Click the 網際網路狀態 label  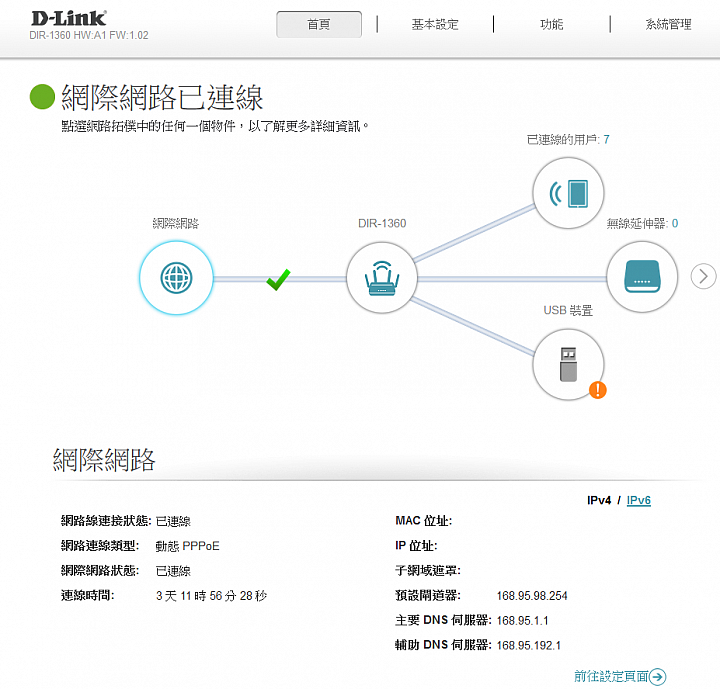pos(100,570)
